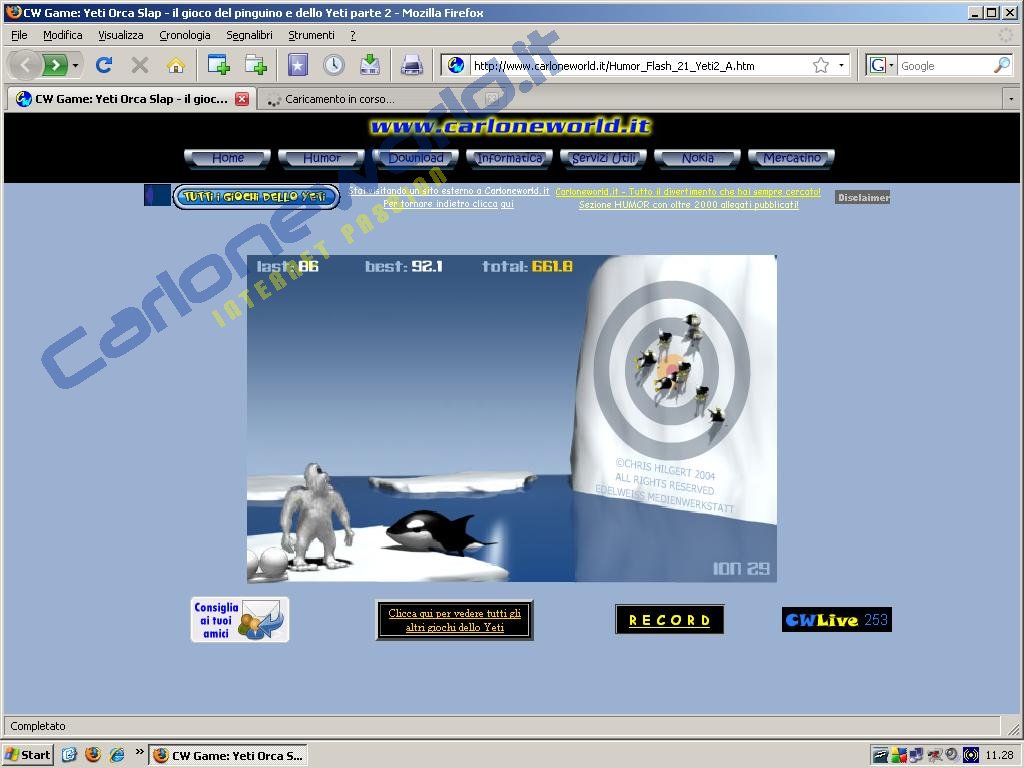
Task: Click the site favicon in address bar
Action: tap(456, 65)
